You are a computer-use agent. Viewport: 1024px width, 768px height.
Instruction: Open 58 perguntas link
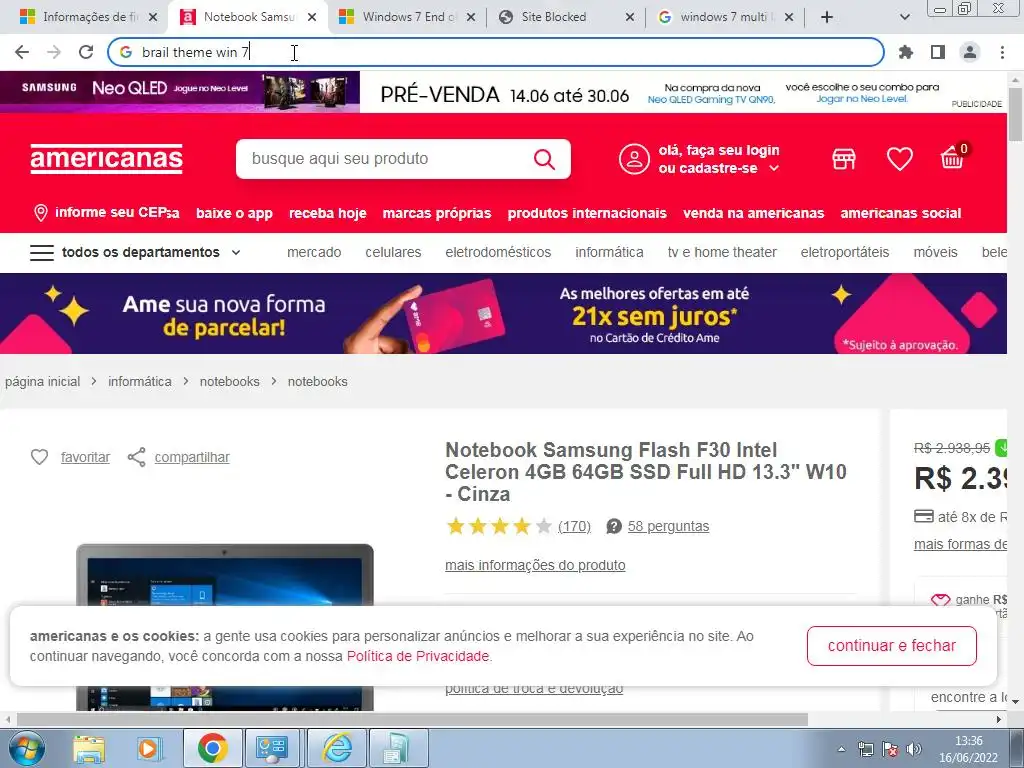click(668, 526)
